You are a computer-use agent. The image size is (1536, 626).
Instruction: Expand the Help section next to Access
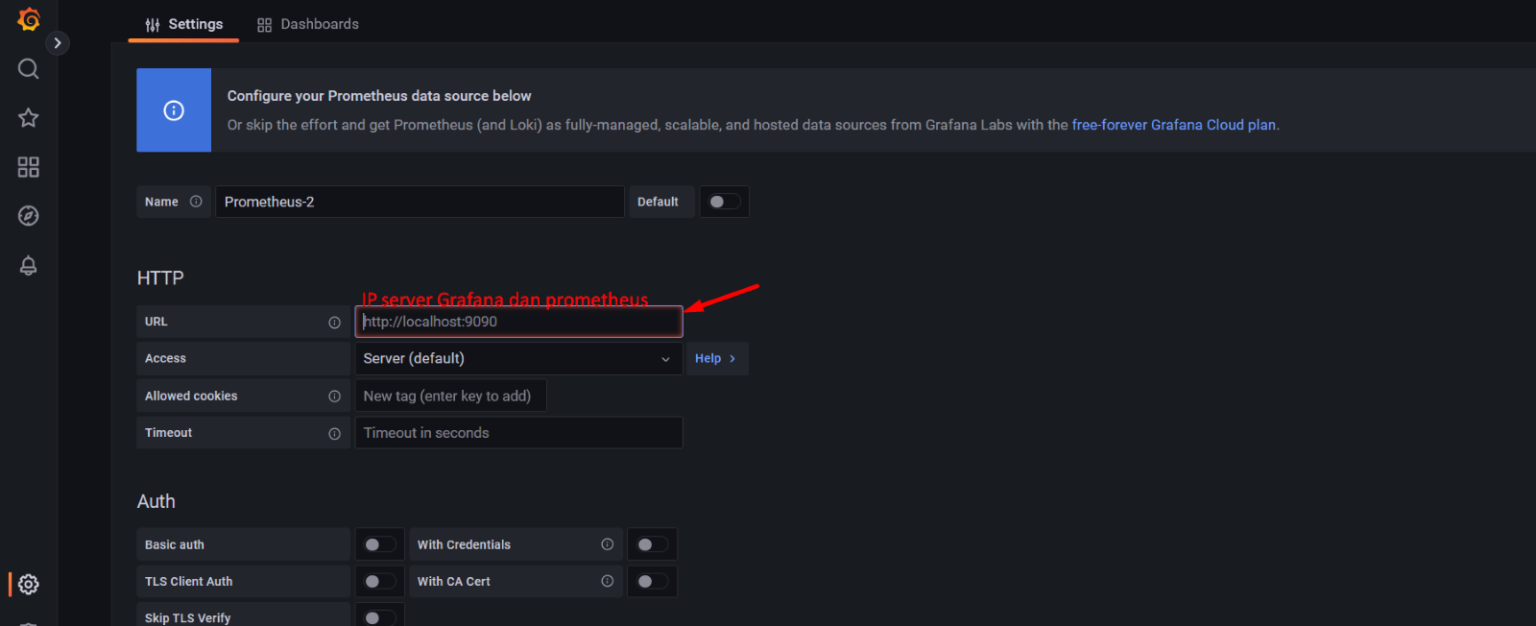716,359
